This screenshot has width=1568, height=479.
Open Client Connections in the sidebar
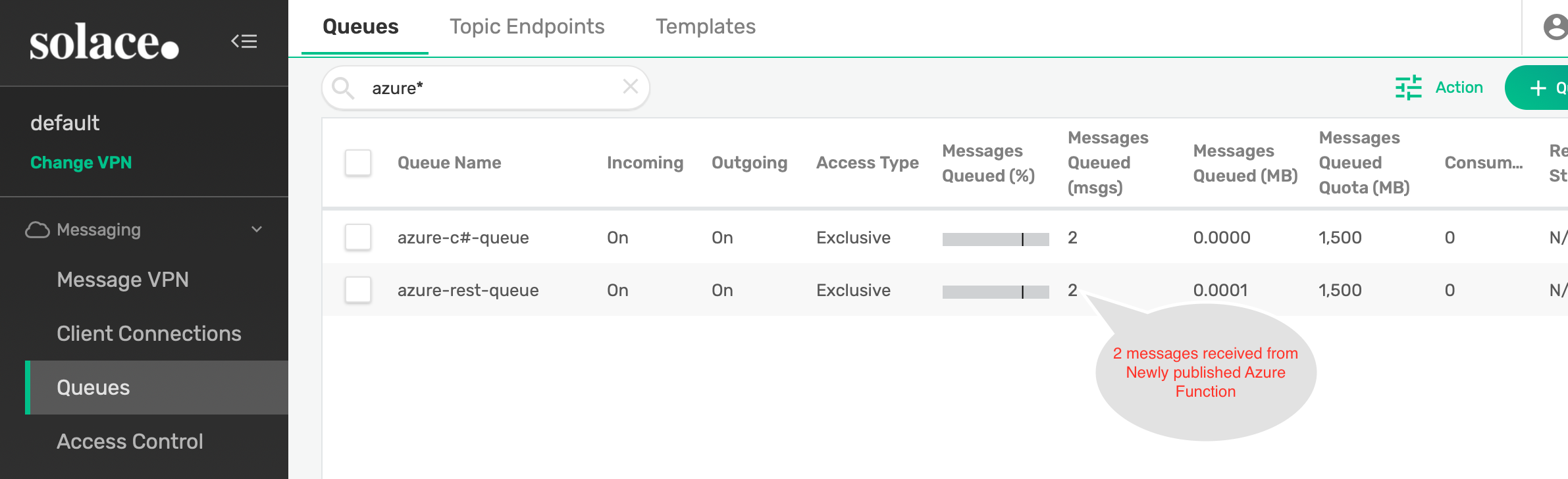[x=149, y=334]
